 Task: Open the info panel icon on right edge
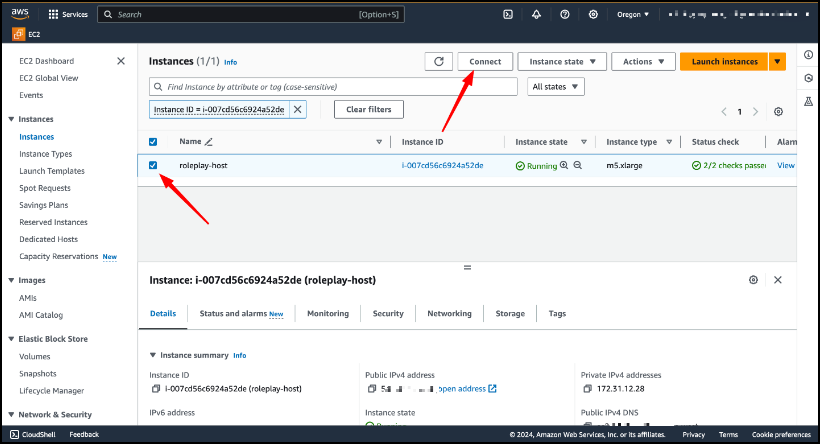(808, 55)
